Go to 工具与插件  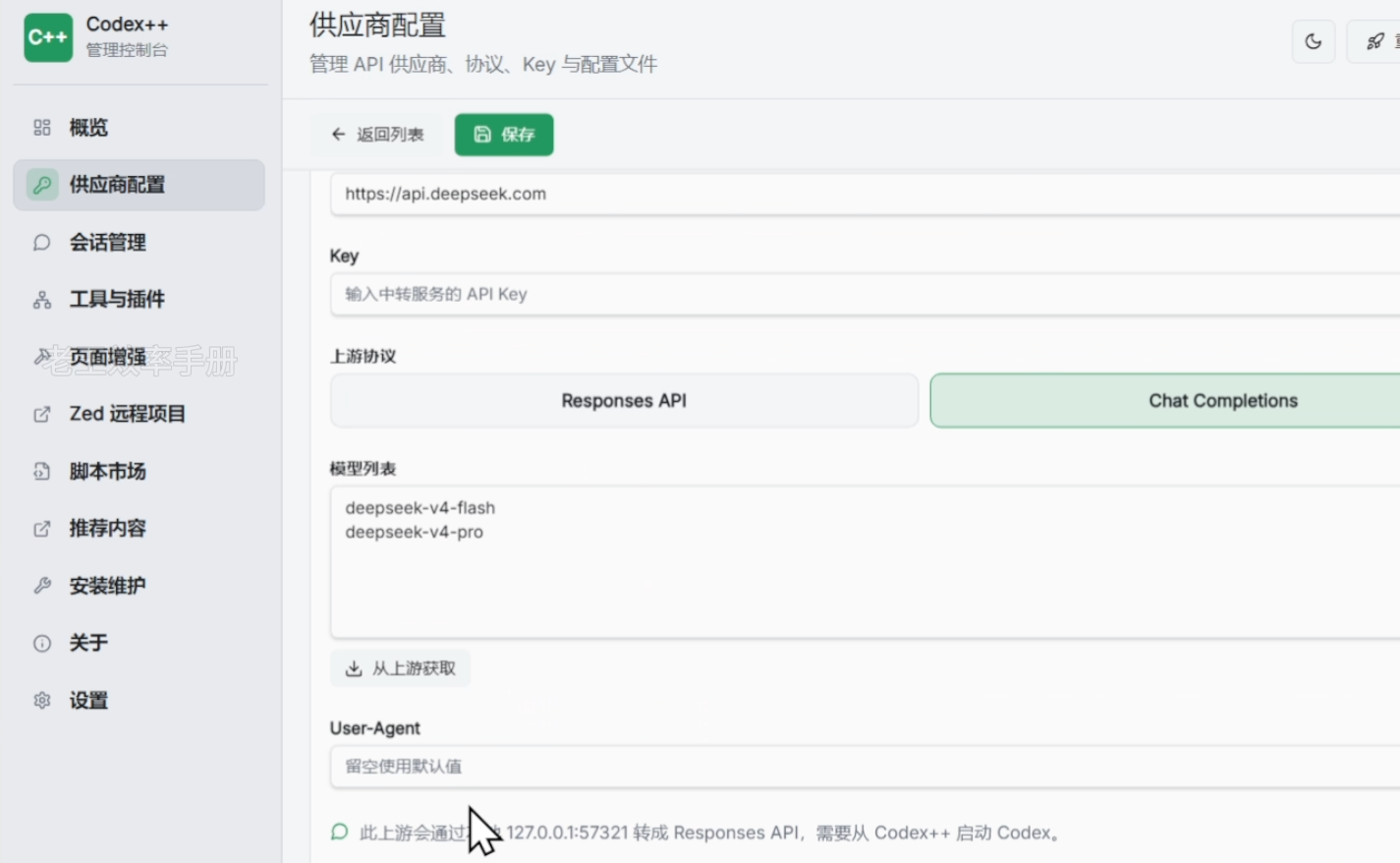click(139, 299)
